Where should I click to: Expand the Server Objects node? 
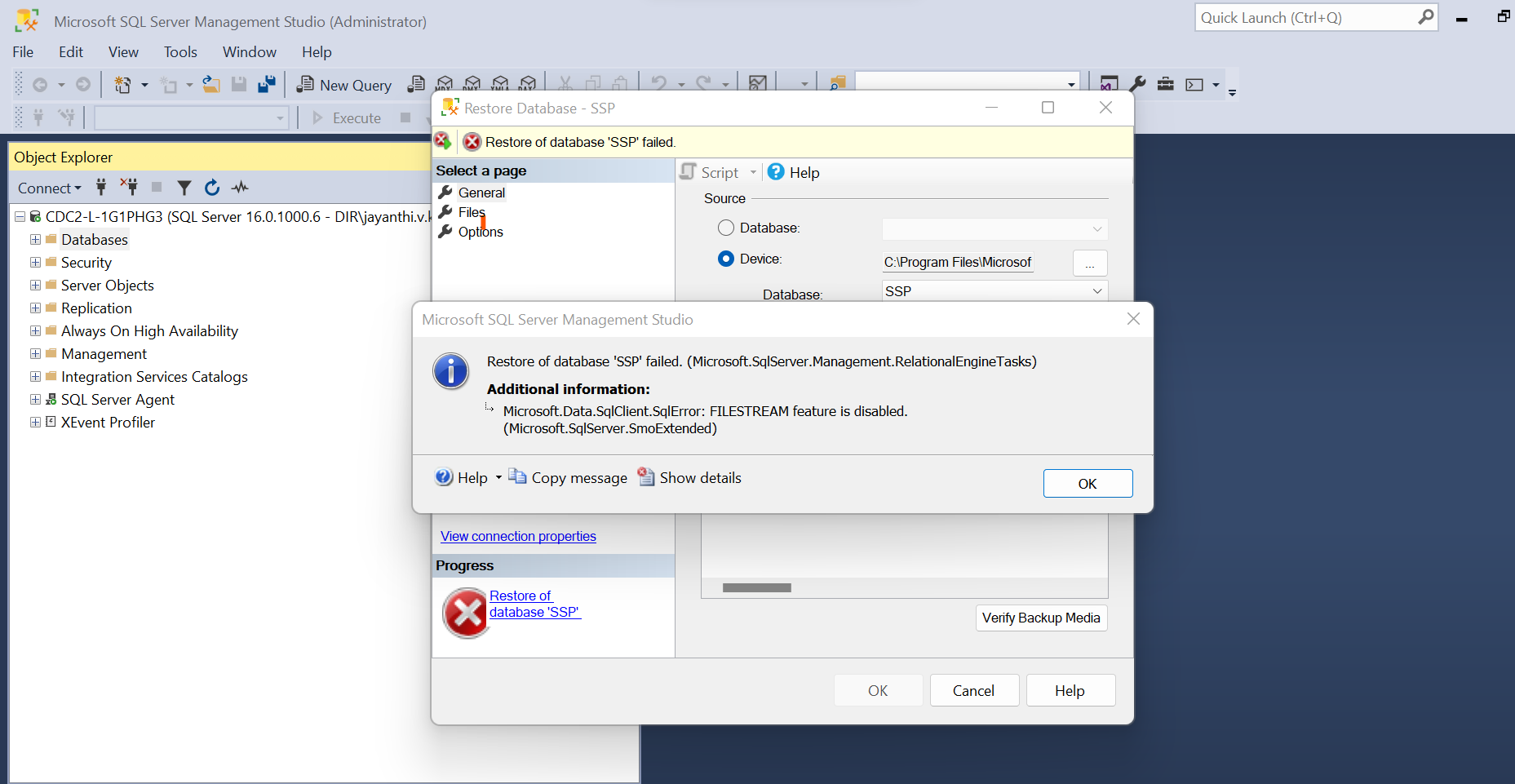35,286
